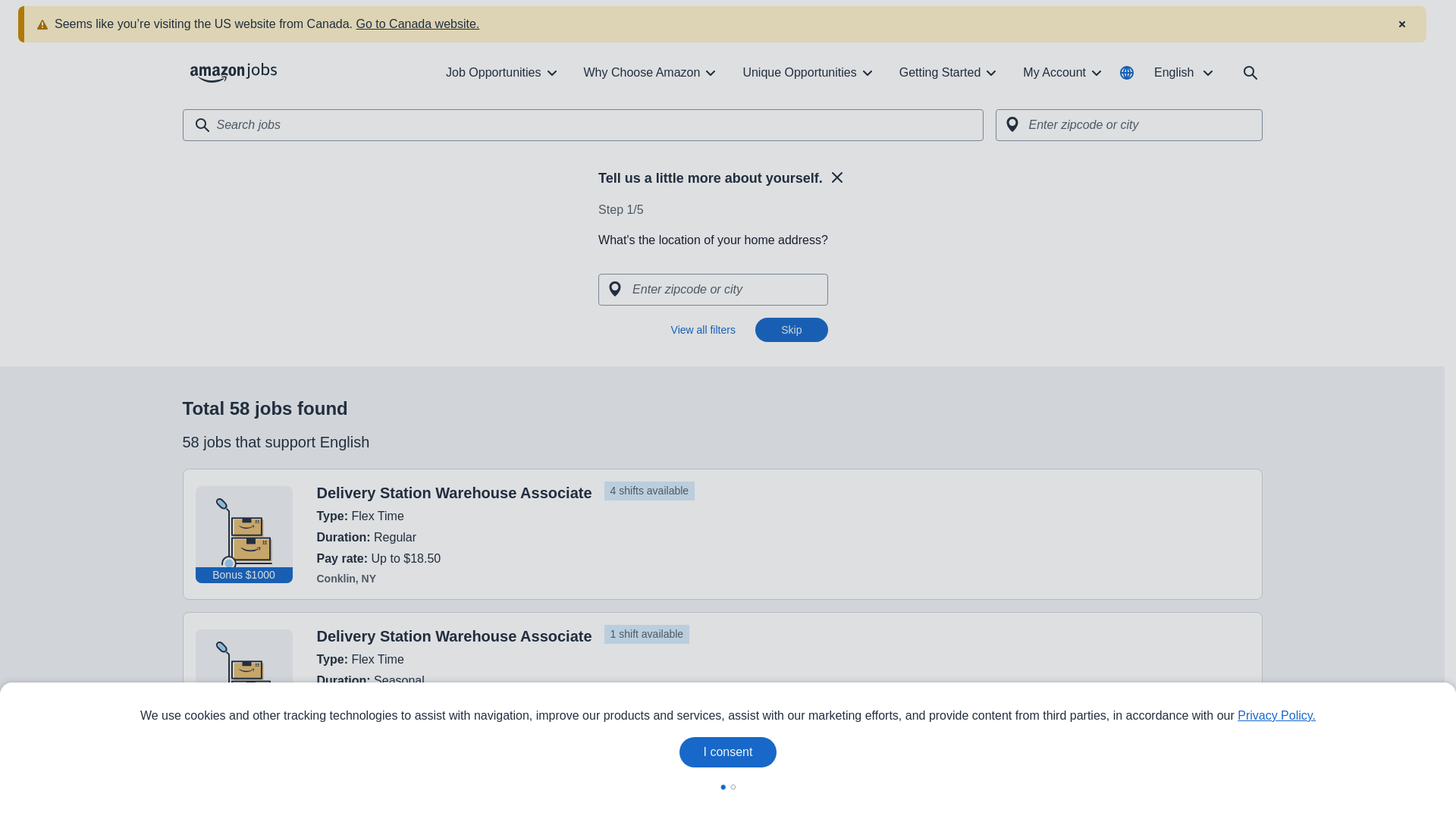Click the first cookie banner page dot

tap(723, 787)
